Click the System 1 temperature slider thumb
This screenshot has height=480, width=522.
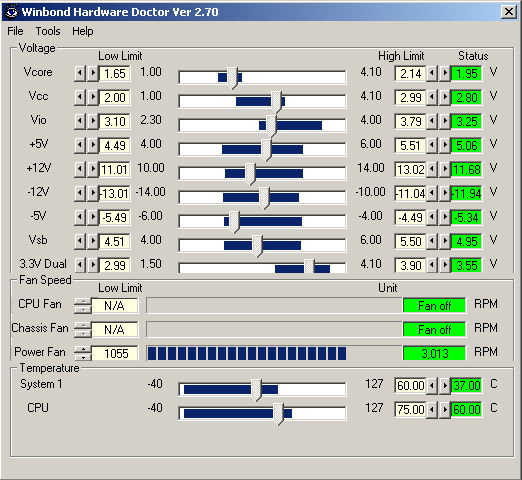click(256, 390)
